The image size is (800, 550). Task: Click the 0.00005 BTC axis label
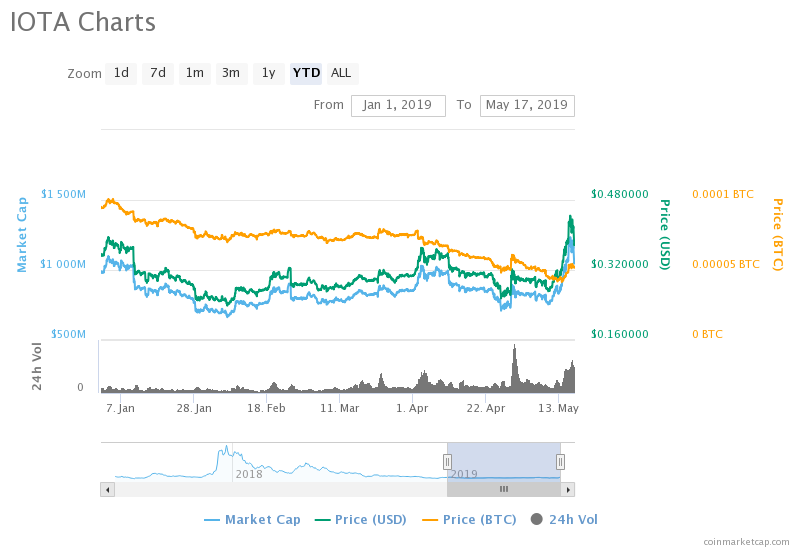tap(726, 264)
